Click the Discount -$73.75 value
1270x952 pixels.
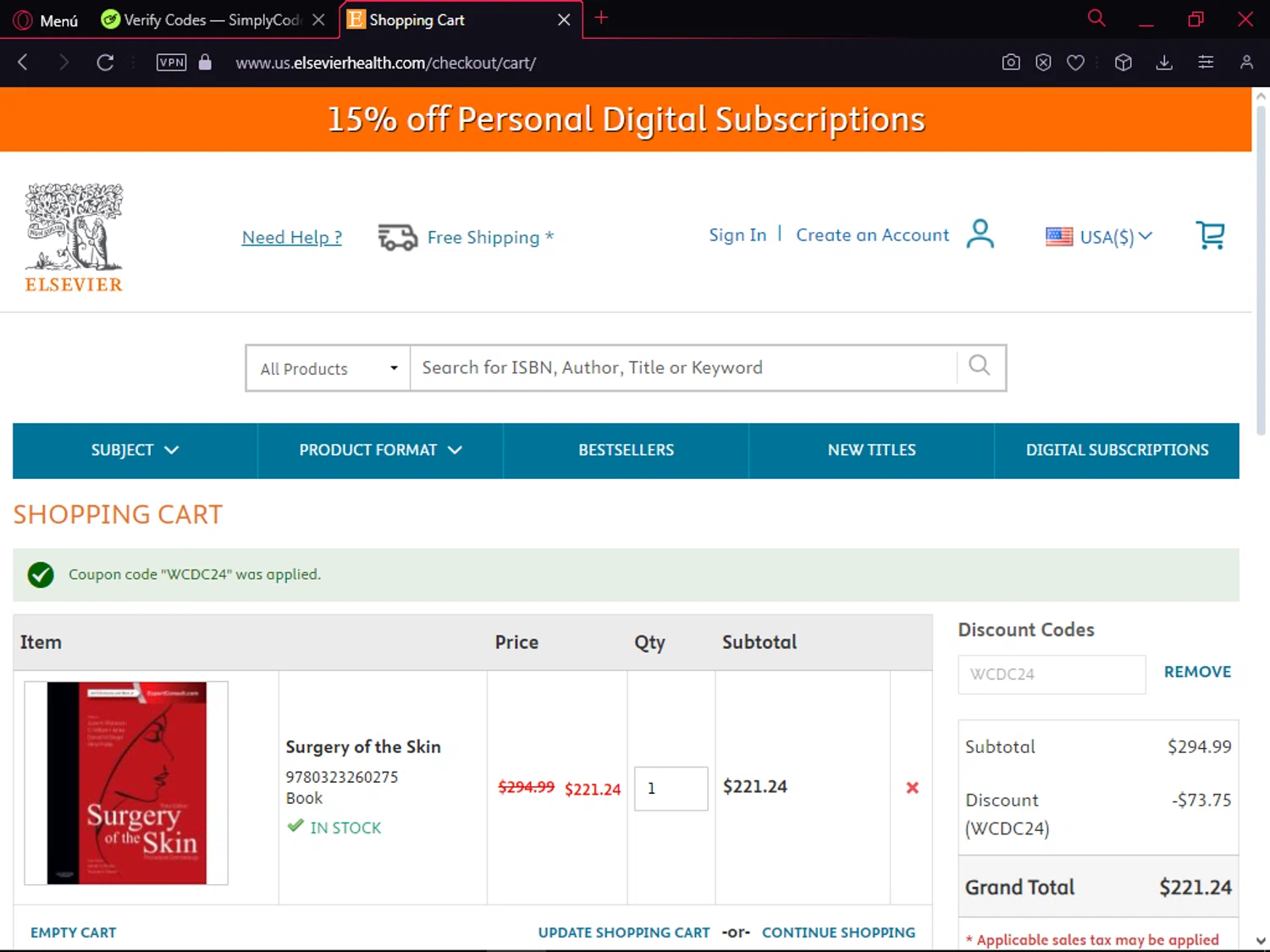(x=1201, y=800)
